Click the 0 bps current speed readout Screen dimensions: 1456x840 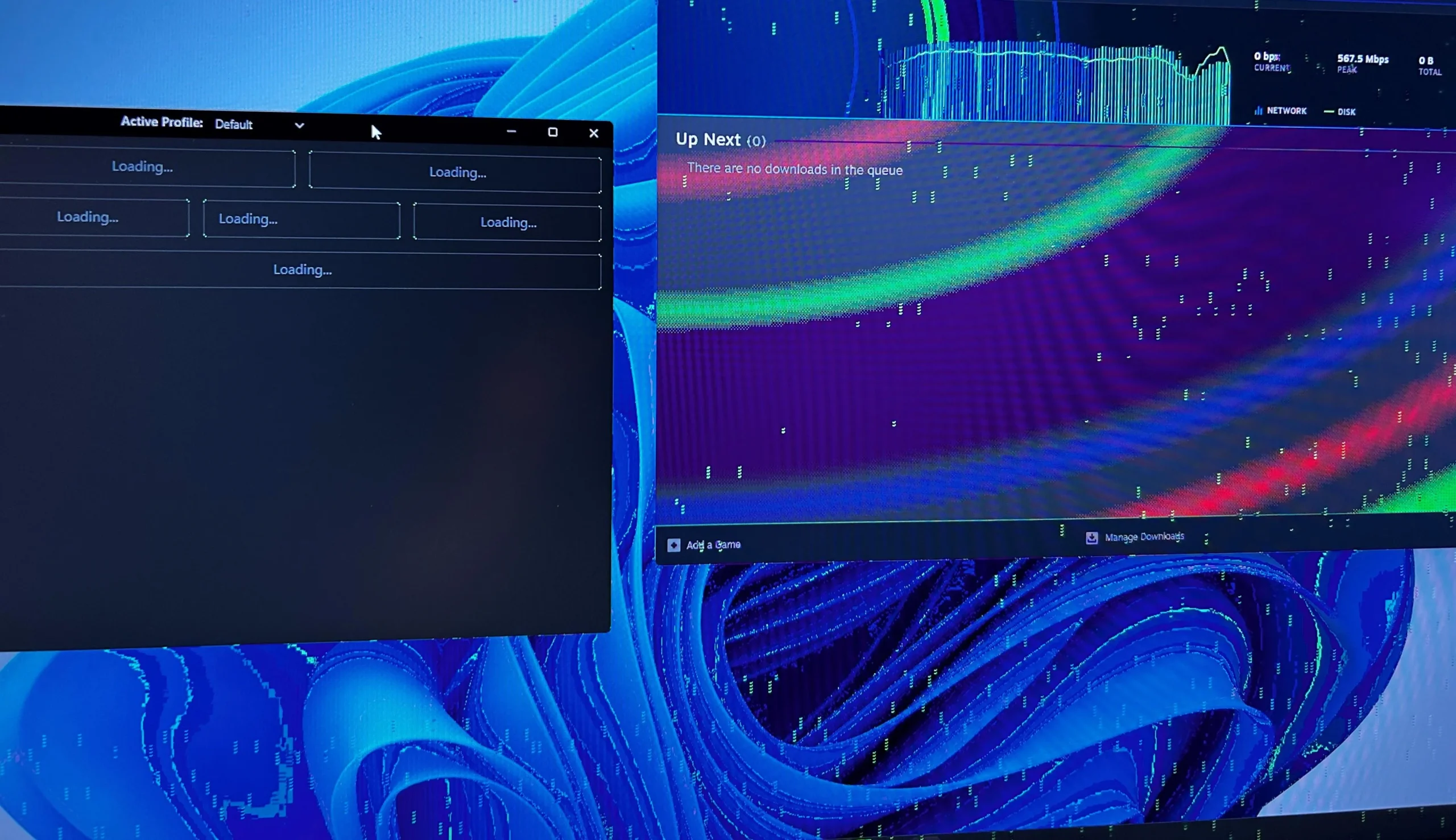point(1267,56)
